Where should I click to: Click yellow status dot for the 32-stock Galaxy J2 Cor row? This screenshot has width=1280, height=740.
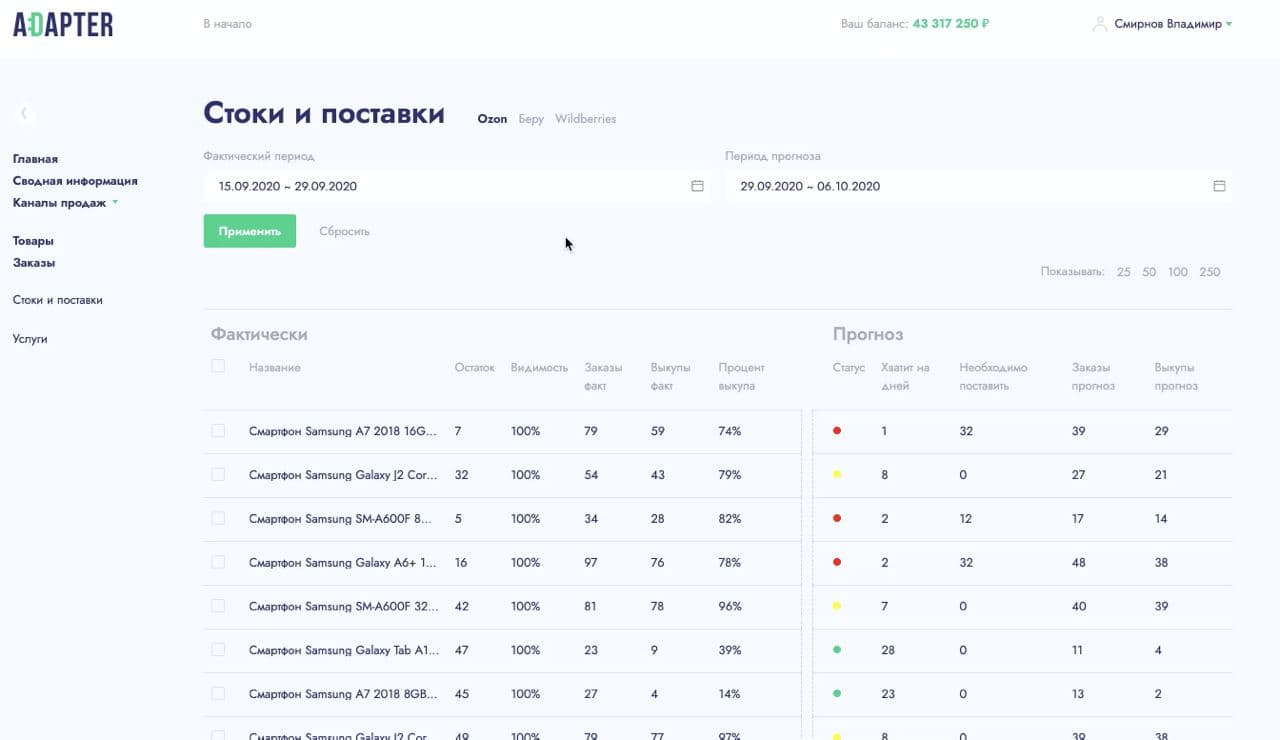point(837,475)
